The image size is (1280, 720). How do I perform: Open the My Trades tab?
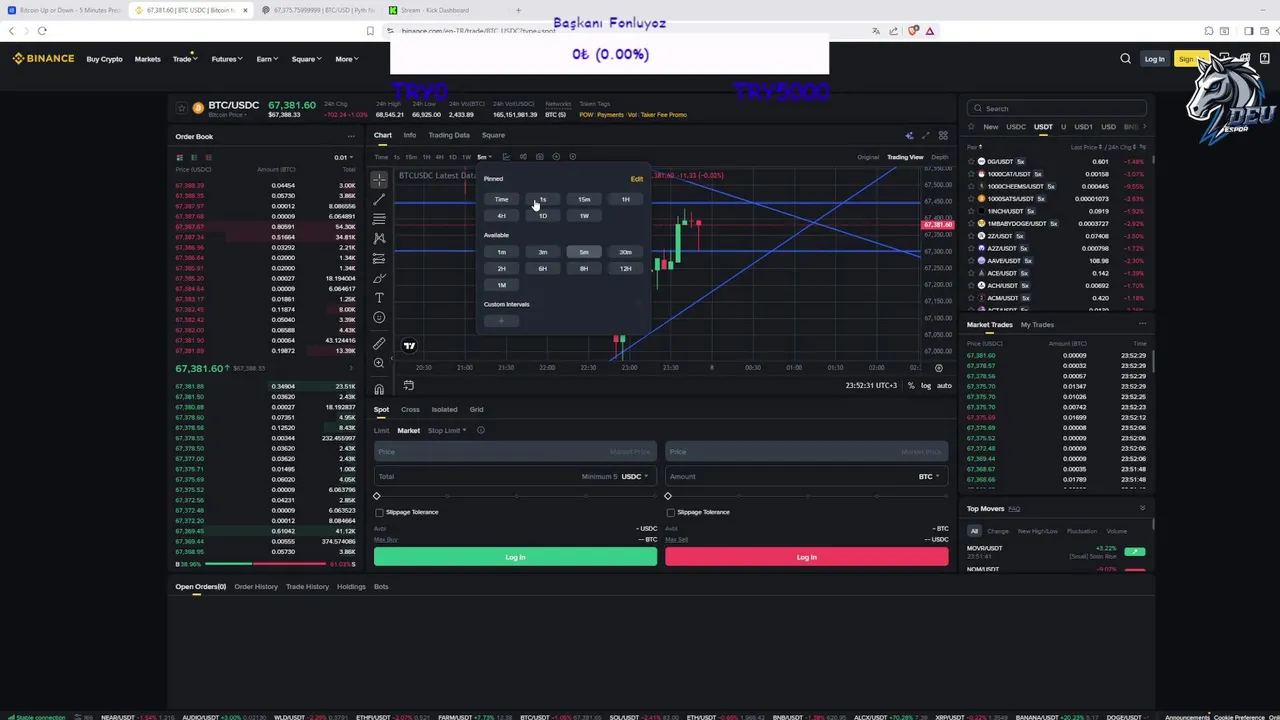[x=1037, y=324]
